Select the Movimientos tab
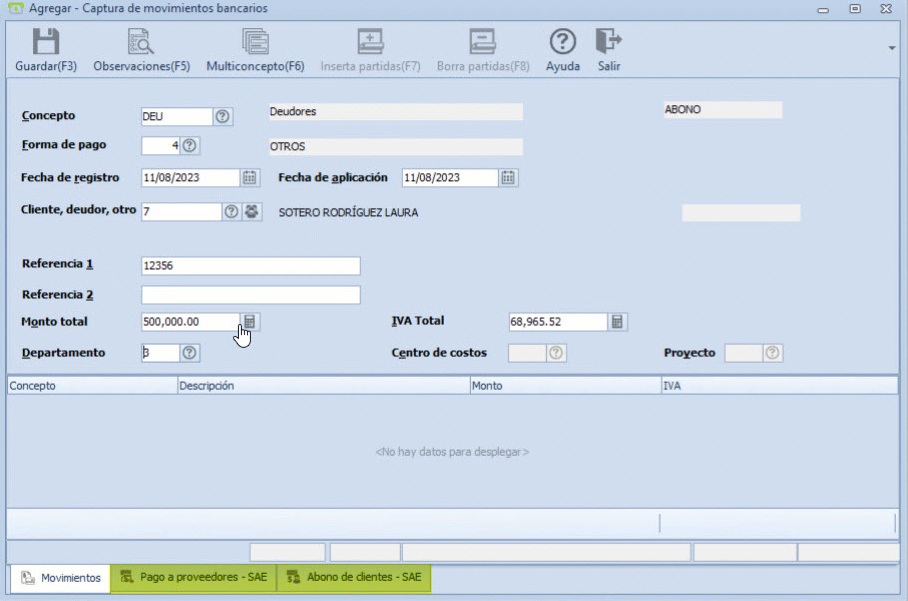The width and height of the screenshot is (908, 601). [x=60, y=578]
